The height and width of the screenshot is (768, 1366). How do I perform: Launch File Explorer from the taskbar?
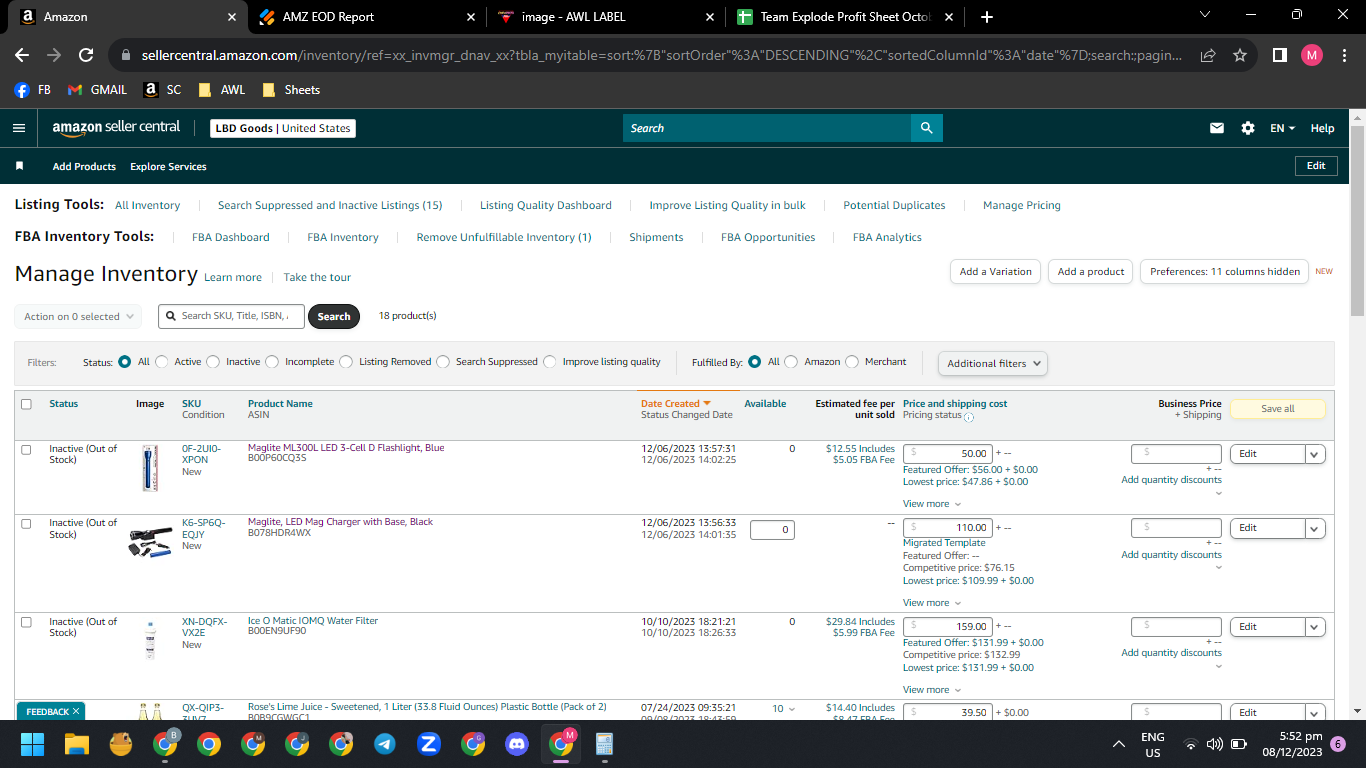pyautogui.click(x=77, y=744)
